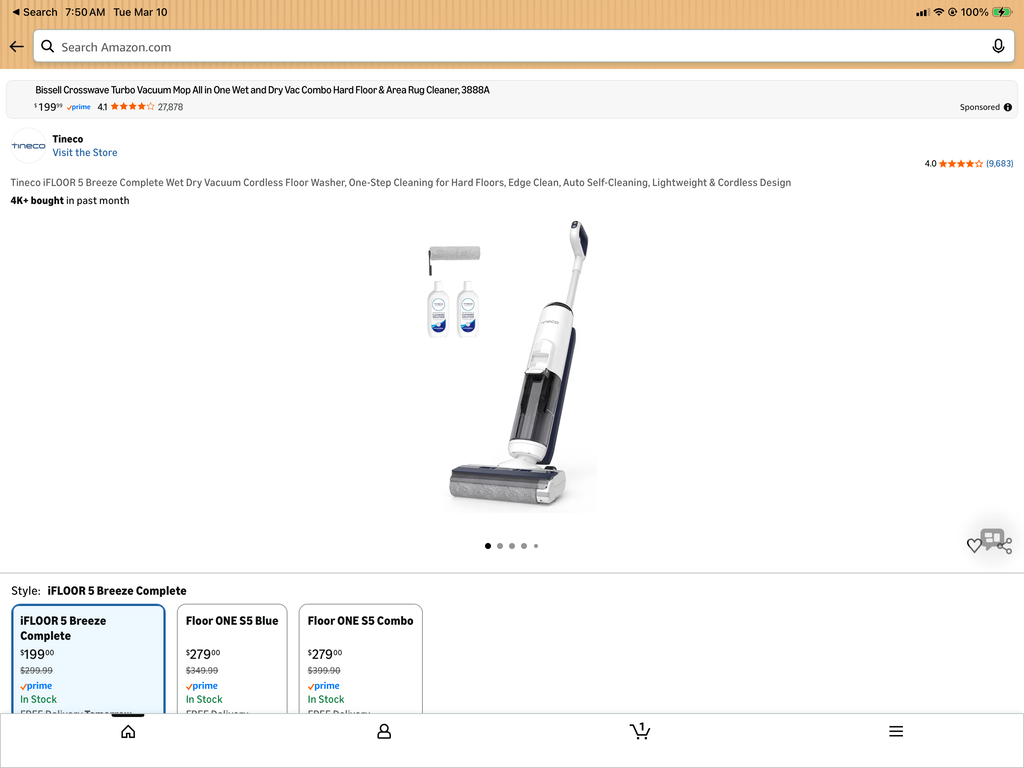Screen dimensions: 1024x768
Task: Tap the microphone voice search icon
Action: [998, 46]
